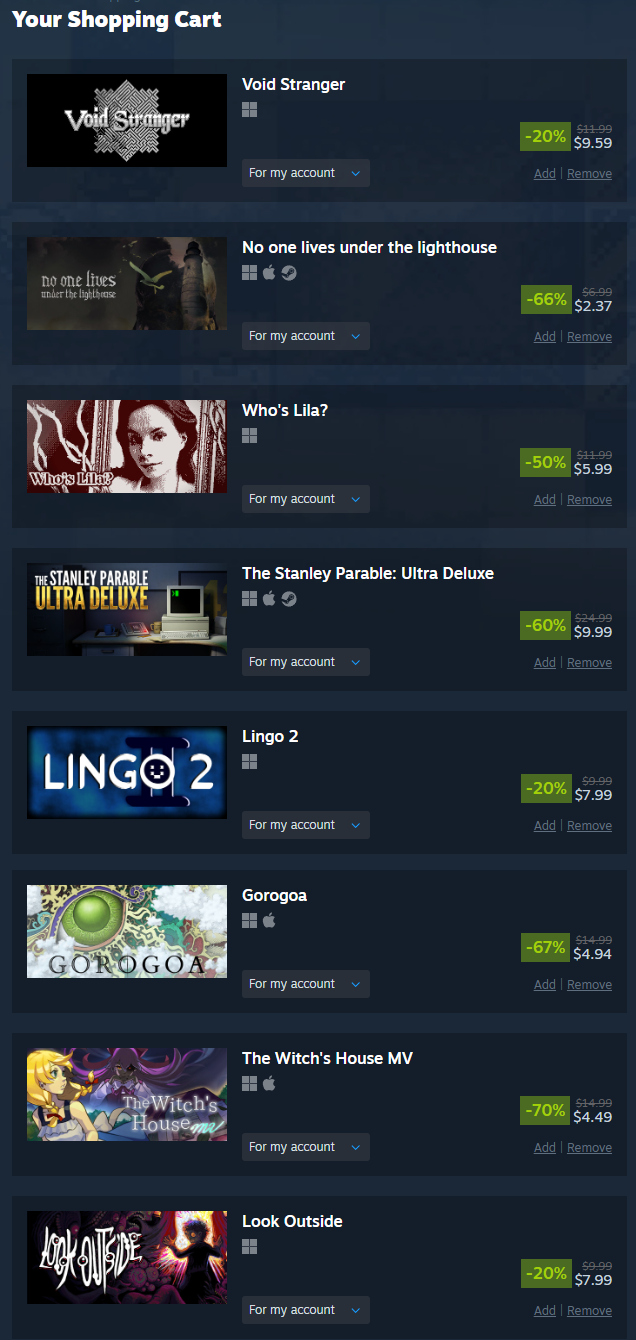Open the account dropdown for Void Stranger

point(306,173)
